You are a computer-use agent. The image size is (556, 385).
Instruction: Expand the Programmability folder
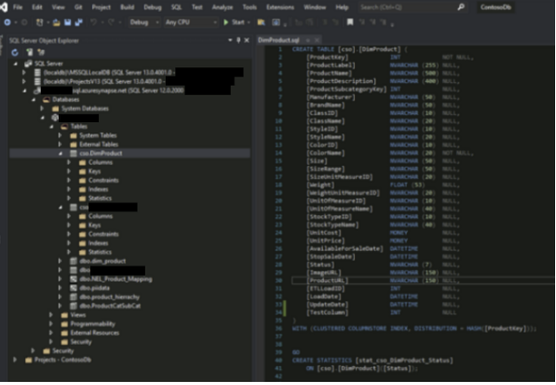tap(51, 324)
